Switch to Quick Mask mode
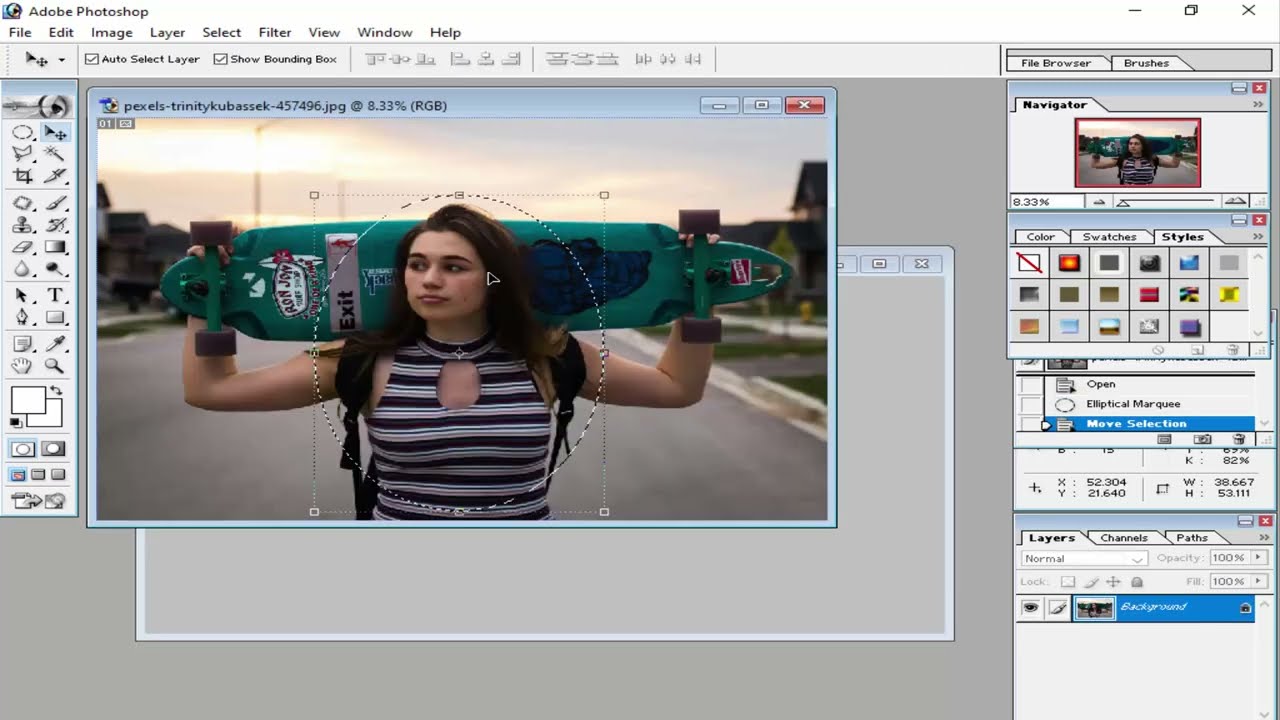Viewport: 1280px width, 720px height. tap(54, 449)
